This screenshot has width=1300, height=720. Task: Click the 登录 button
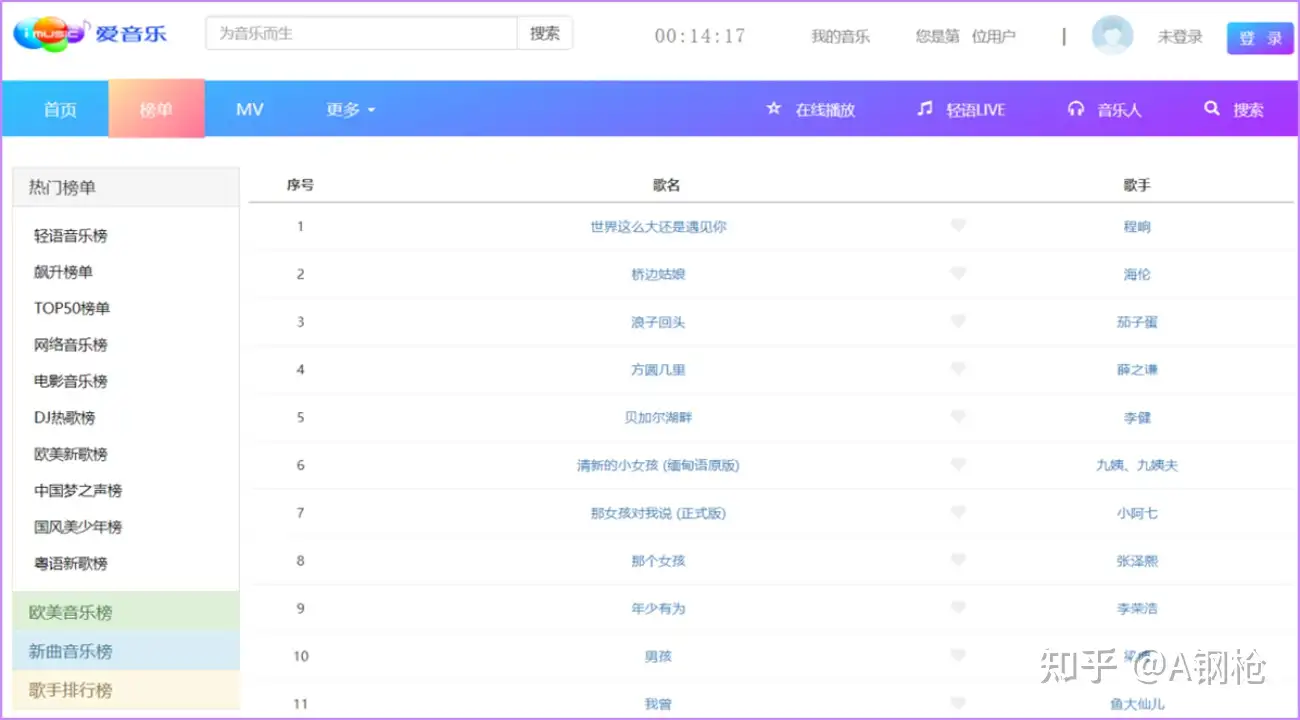(1260, 38)
